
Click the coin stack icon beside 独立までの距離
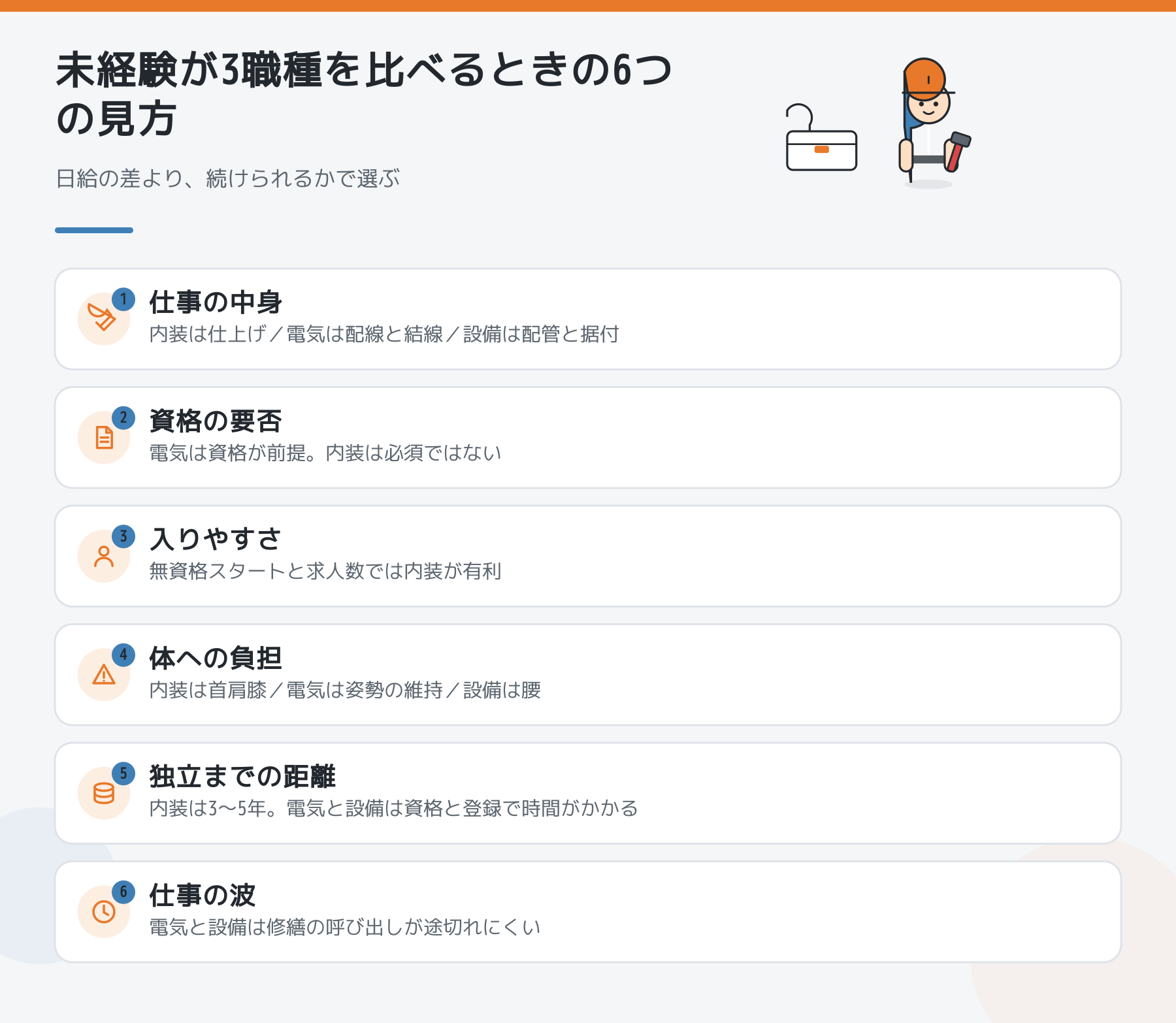103,793
